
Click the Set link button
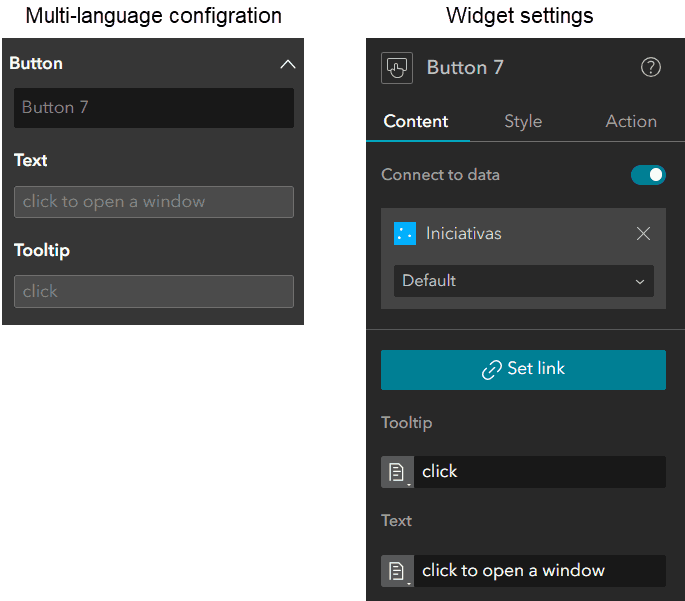pos(523,370)
